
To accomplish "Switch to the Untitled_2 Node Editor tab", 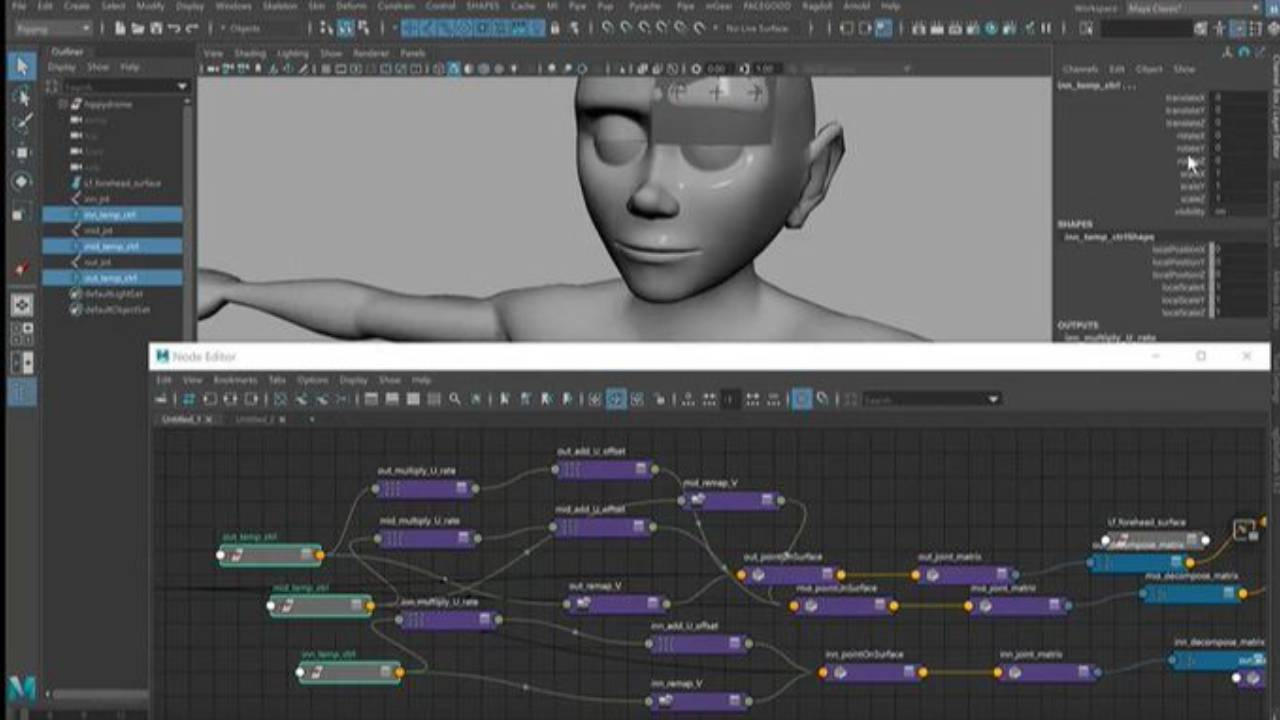I will [x=253, y=420].
